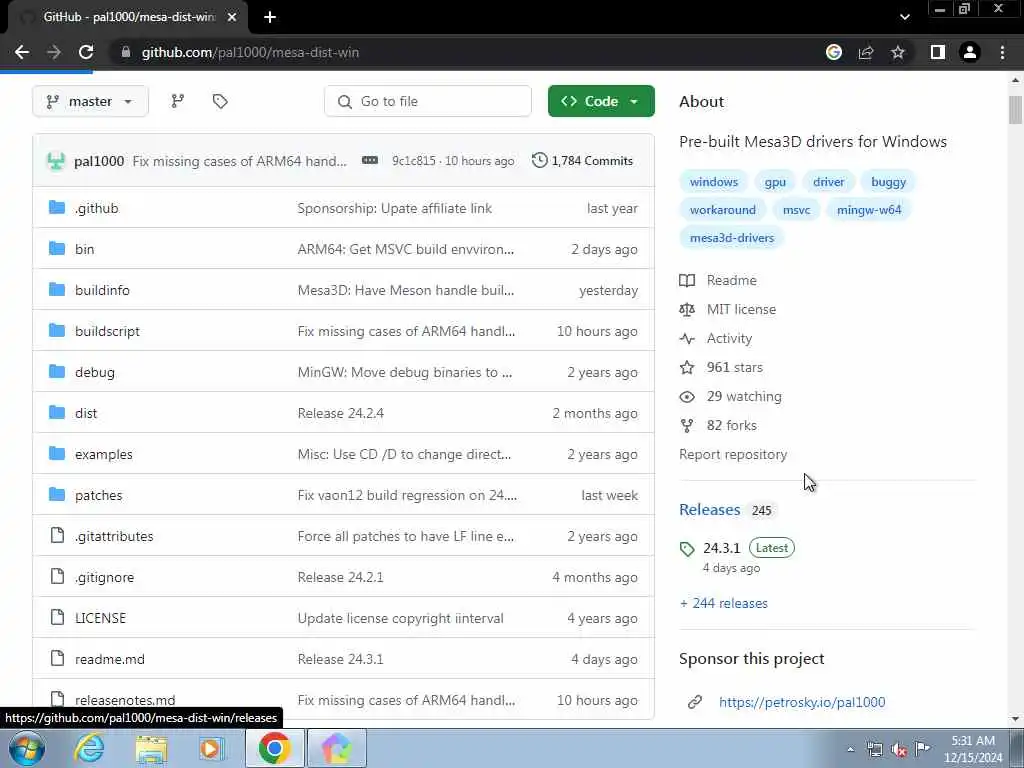Viewport: 1024px width, 768px height.
Task: Open 'Update license copyright iinterval' commit
Action: point(400,618)
